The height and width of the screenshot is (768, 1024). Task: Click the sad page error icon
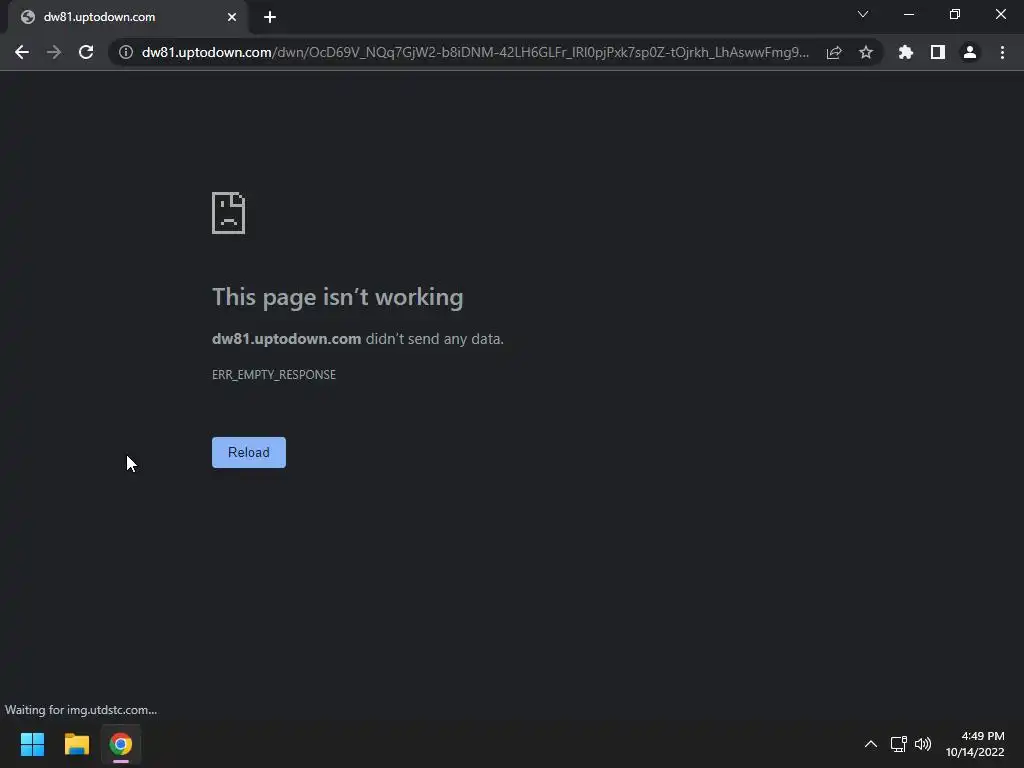(x=229, y=213)
